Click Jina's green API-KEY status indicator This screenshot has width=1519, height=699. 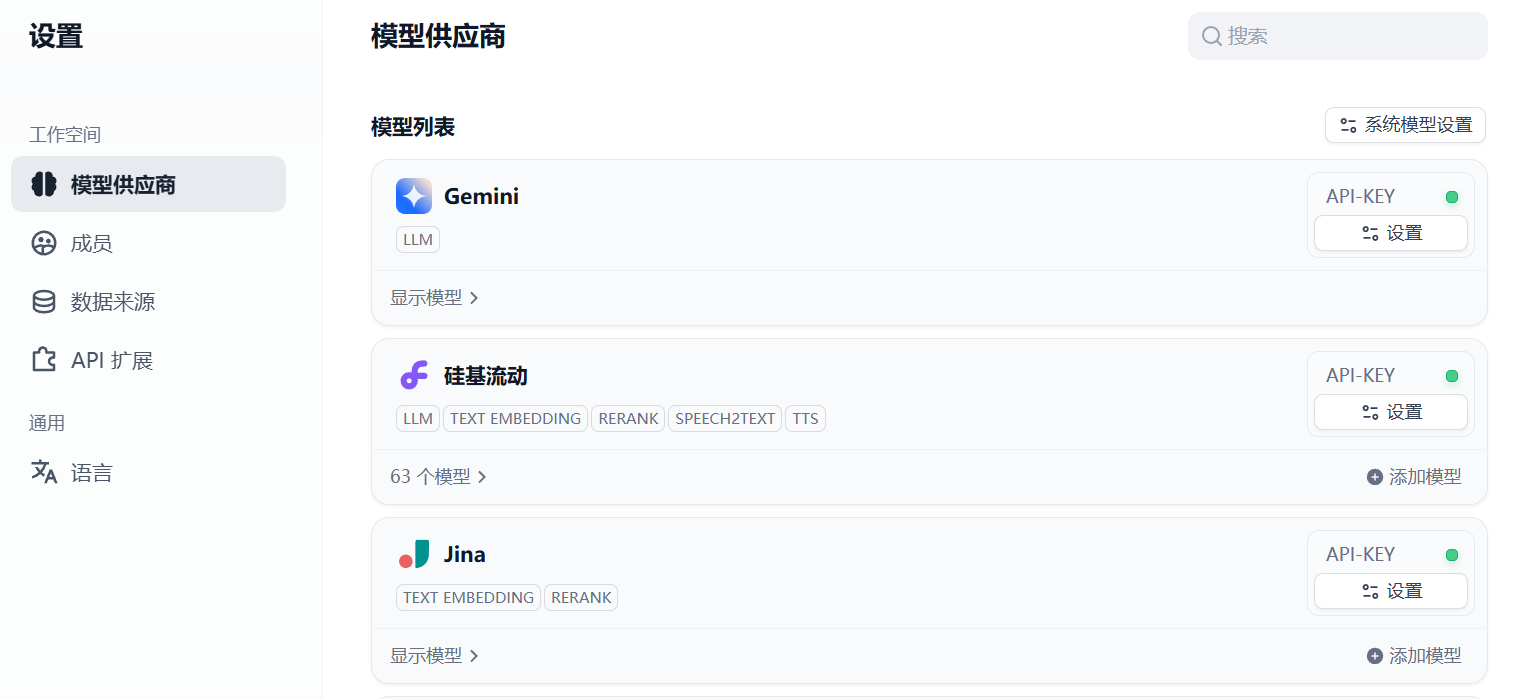(x=1452, y=555)
